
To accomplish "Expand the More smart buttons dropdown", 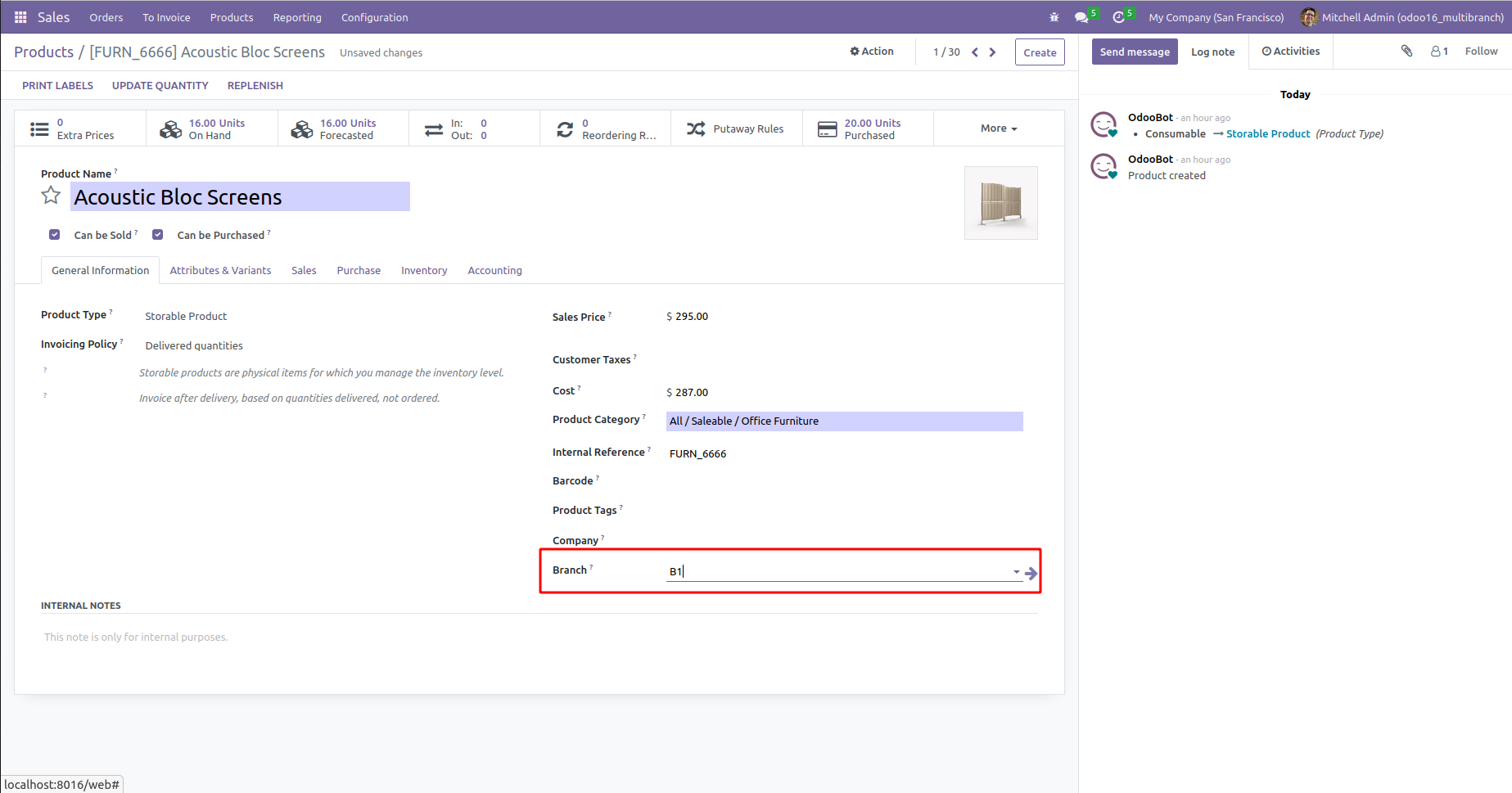I will pyautogui.click(x=999, y=128).
